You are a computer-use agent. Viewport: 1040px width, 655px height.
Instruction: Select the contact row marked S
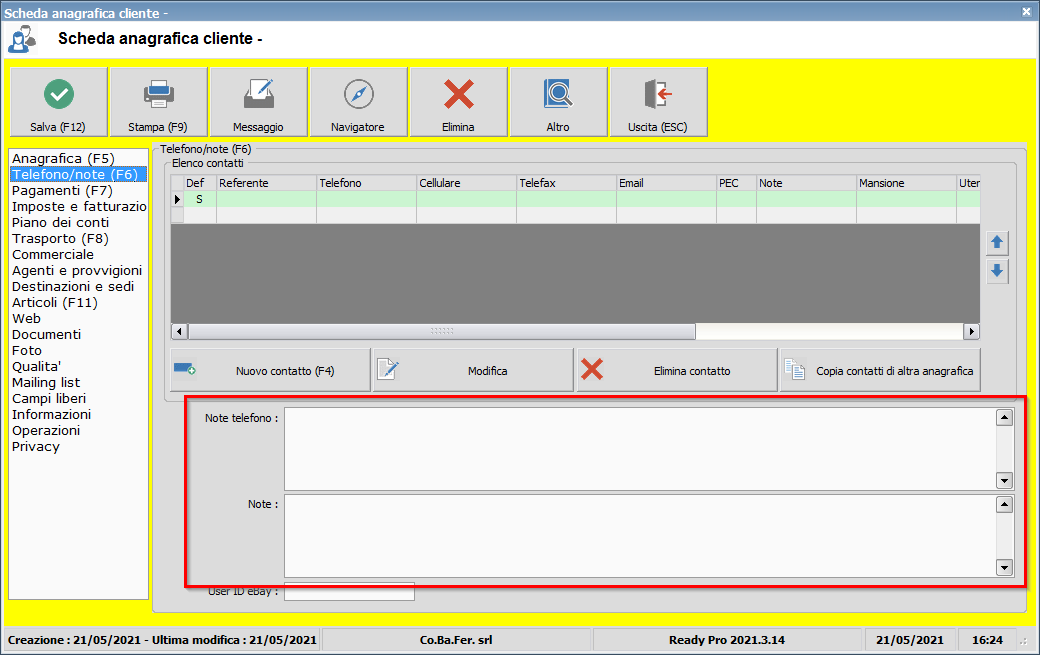coord(575,199)
